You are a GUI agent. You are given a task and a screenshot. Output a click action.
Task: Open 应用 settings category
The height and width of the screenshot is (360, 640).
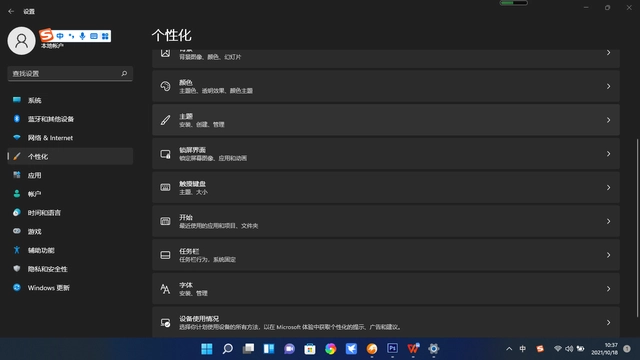70,175
